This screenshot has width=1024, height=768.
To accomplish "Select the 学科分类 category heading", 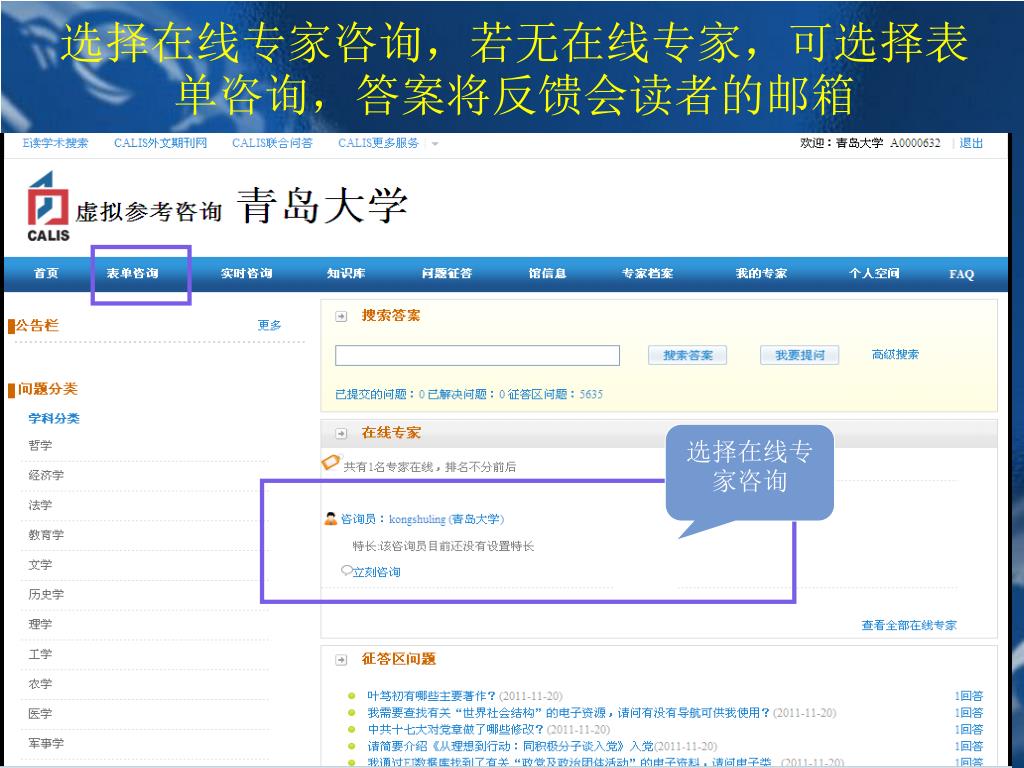I will (54, 419).
